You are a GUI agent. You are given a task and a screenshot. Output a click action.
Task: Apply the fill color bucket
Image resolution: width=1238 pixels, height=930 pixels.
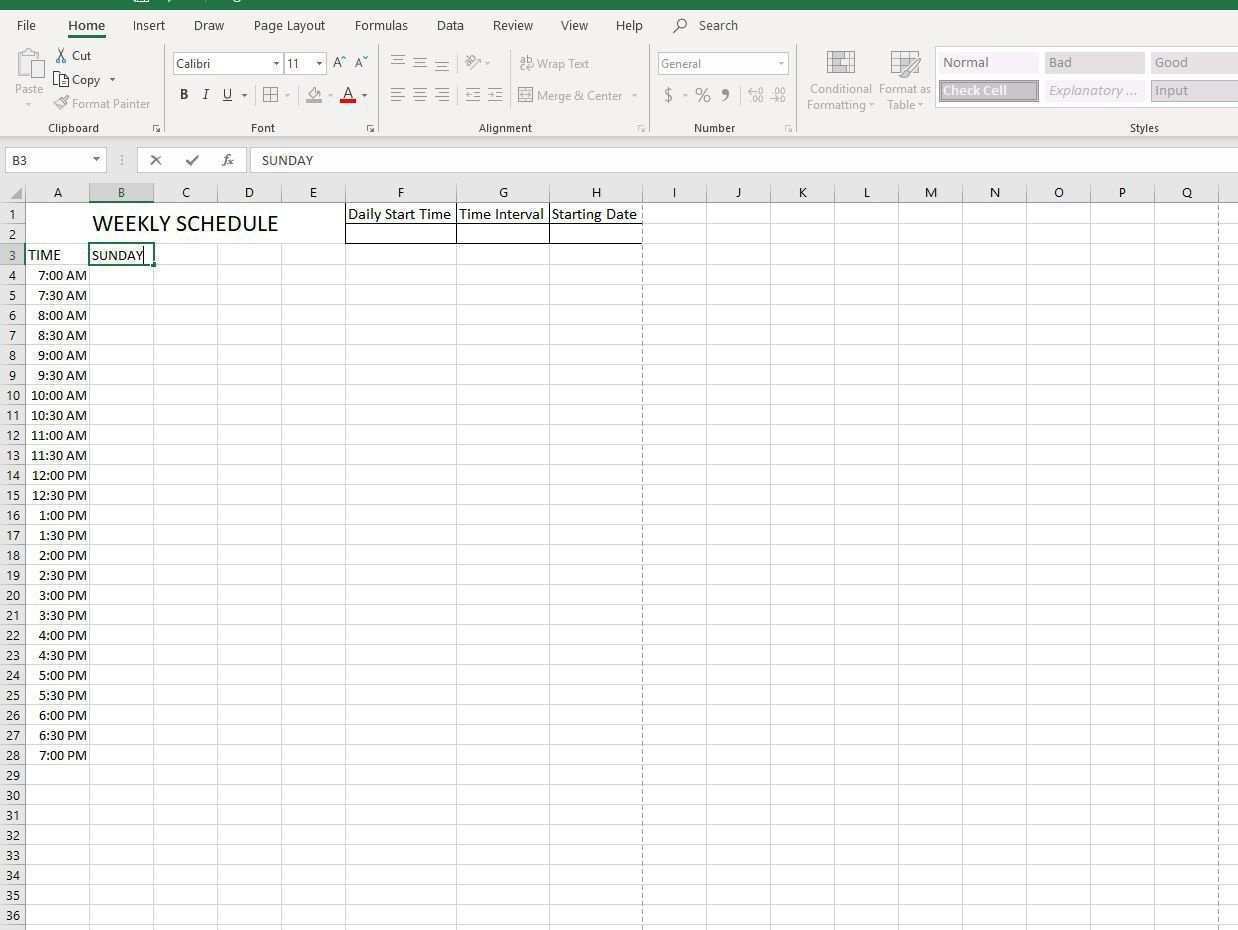[315, 95]
